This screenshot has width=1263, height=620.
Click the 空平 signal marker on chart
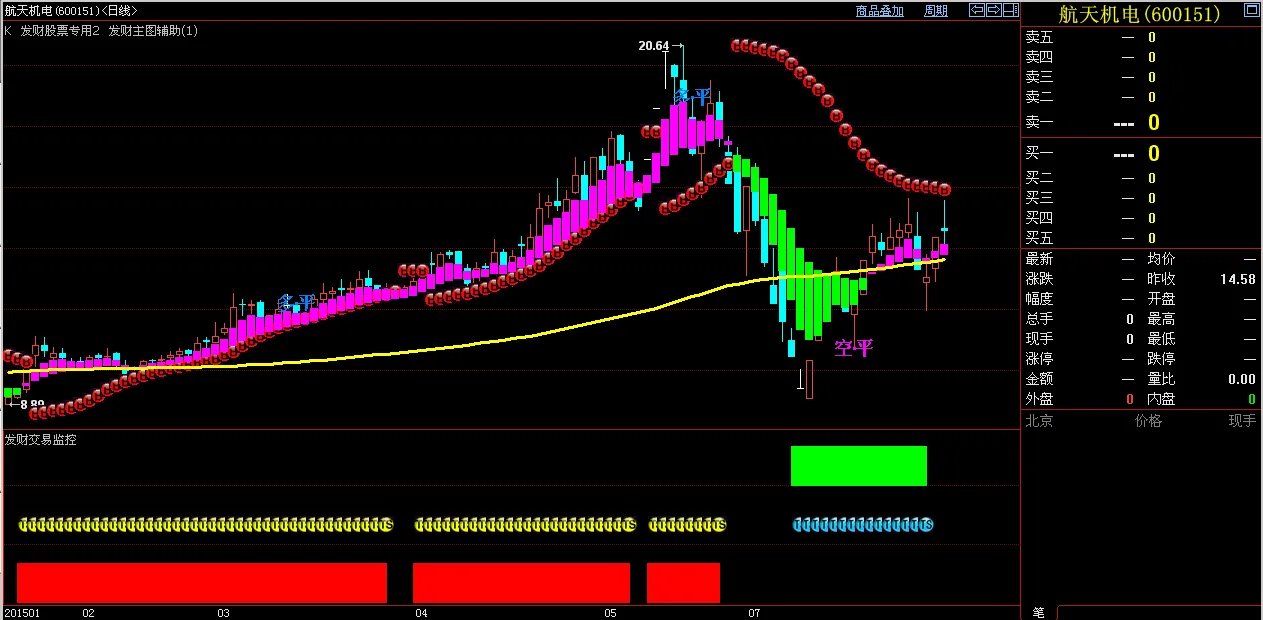pyautogui.click(x=853, y=348)
